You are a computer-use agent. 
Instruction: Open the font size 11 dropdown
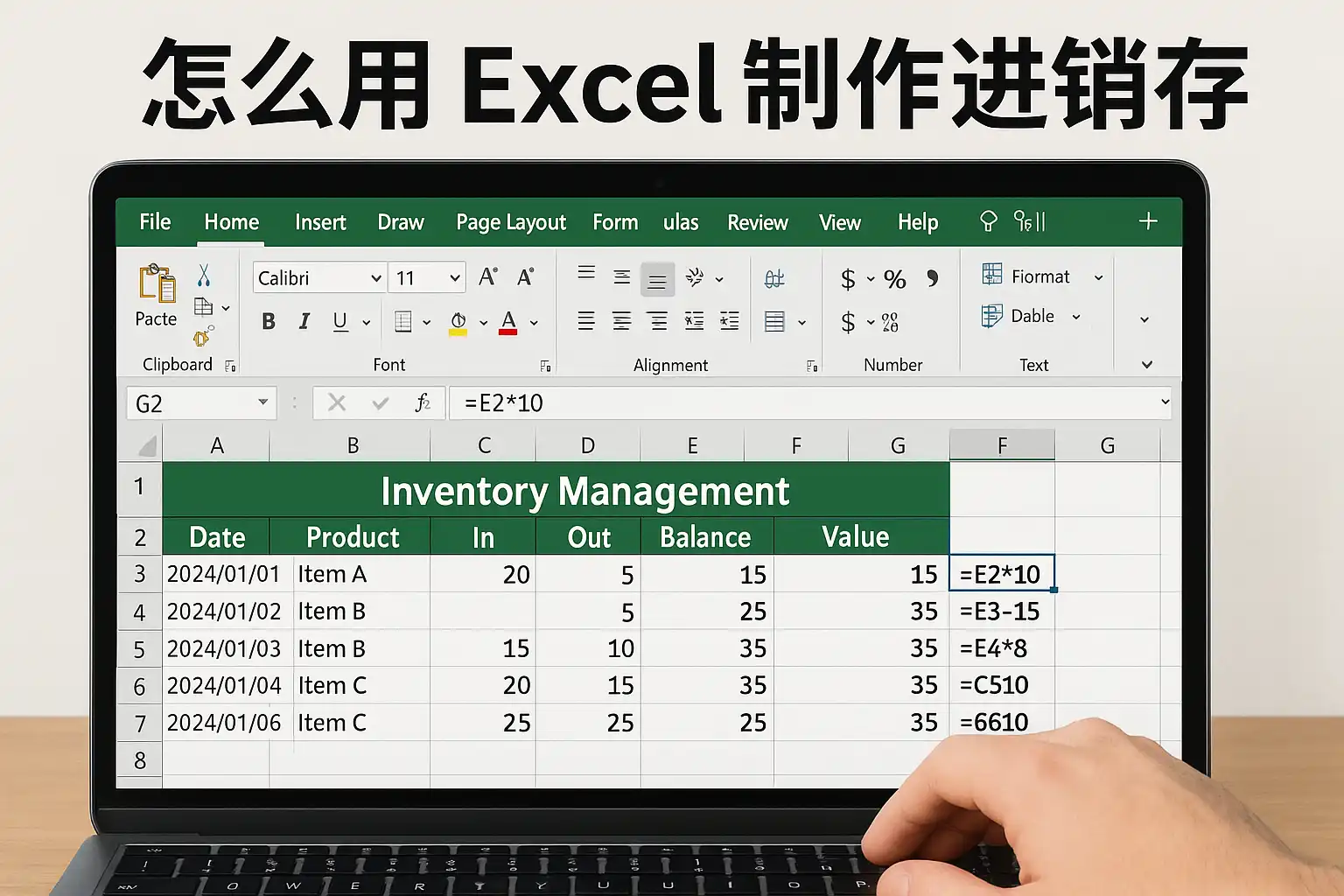[x=455, y=278]
